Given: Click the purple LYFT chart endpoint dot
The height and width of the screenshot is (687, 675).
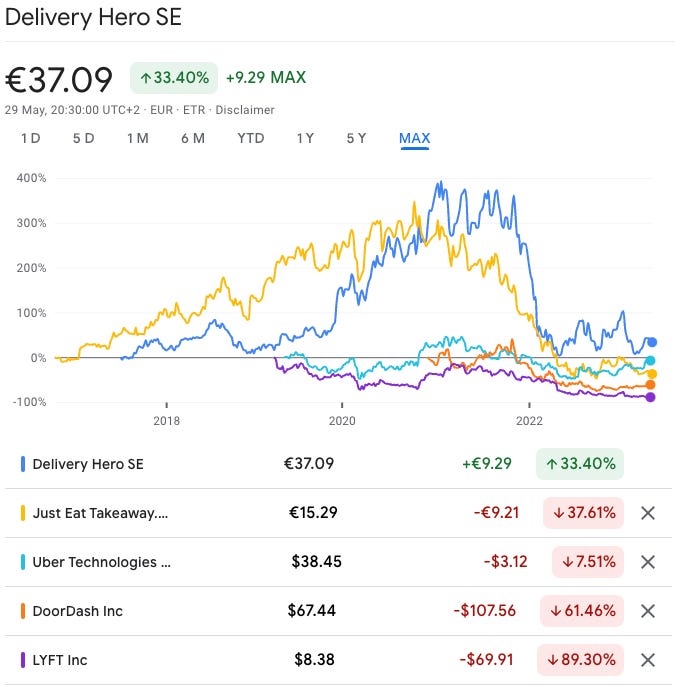Looking at the screenshot, I should (650, 397).
